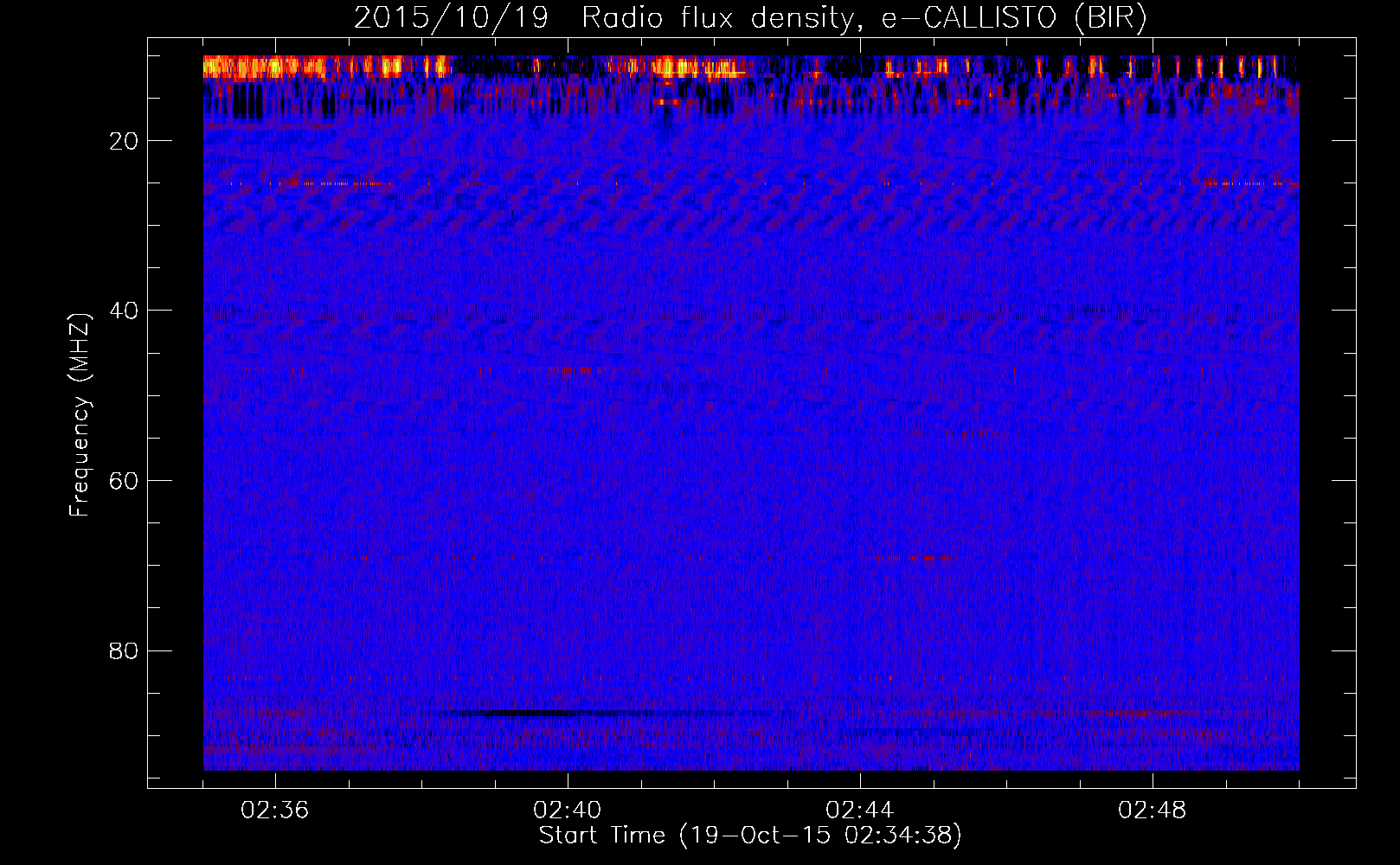1400x865 pixels.
Task: Click the 40 MHz frequency tick label
Action: click(125, 311)
